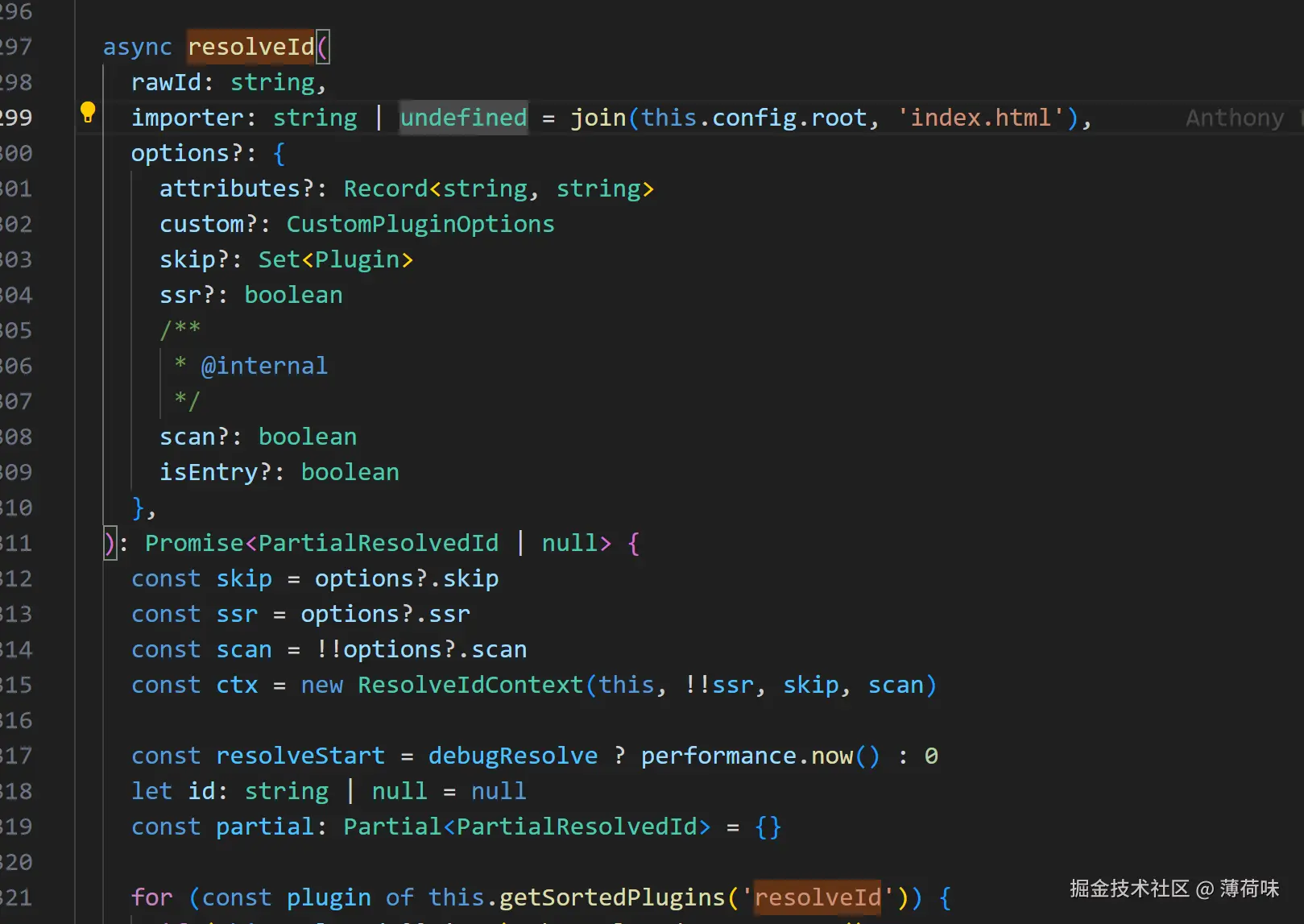
Task: Place cursor on the rawId parameter
Action: point(166,82)
